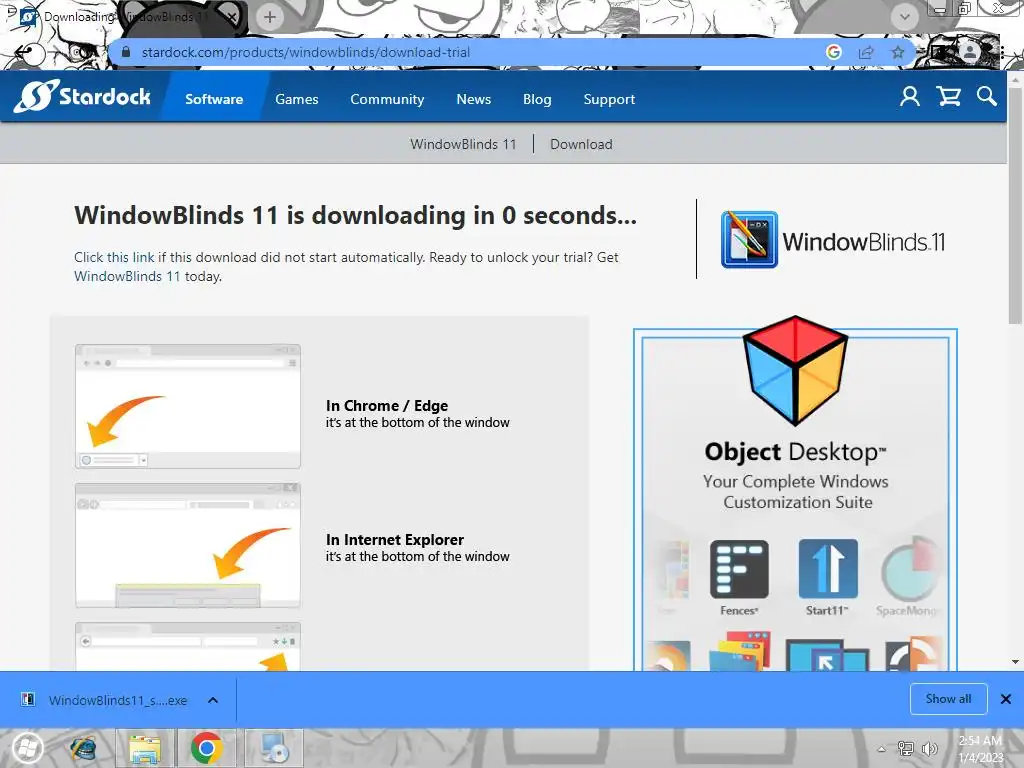Open the Software menu
Screen dimensions: 1024x768
(x=214, y=99)
